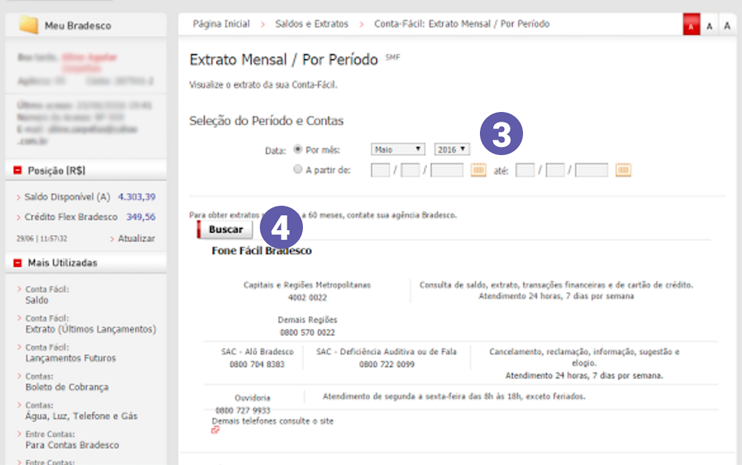Open external link icon below Demais telefones
Screen dimensions: 742x465
click(215, 430)
